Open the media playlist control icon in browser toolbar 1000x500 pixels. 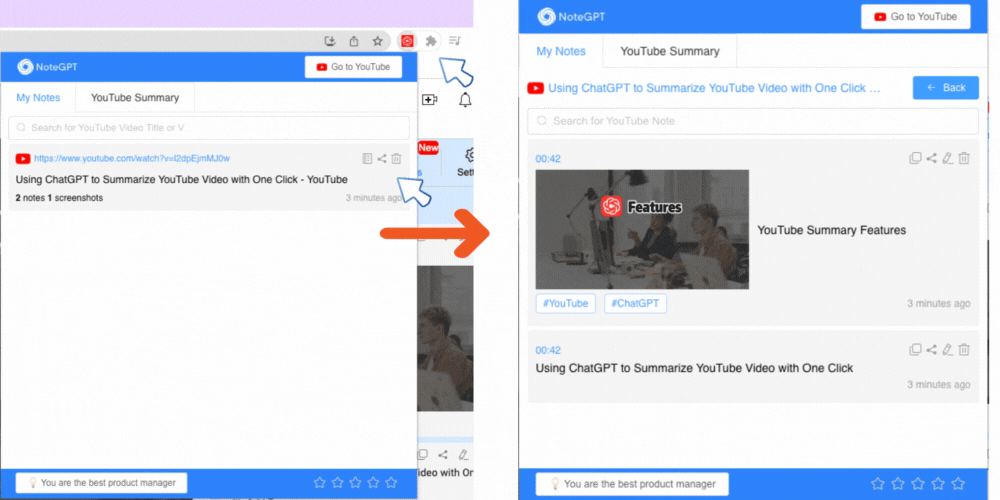455,41
